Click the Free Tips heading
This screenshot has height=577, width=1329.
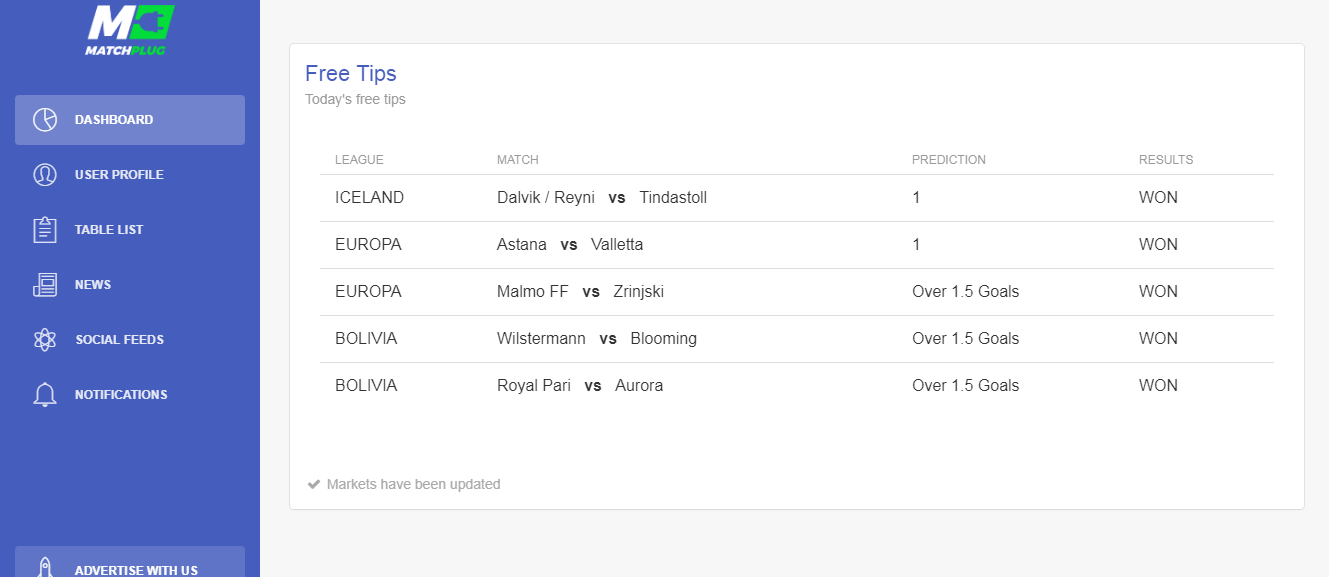351,73
